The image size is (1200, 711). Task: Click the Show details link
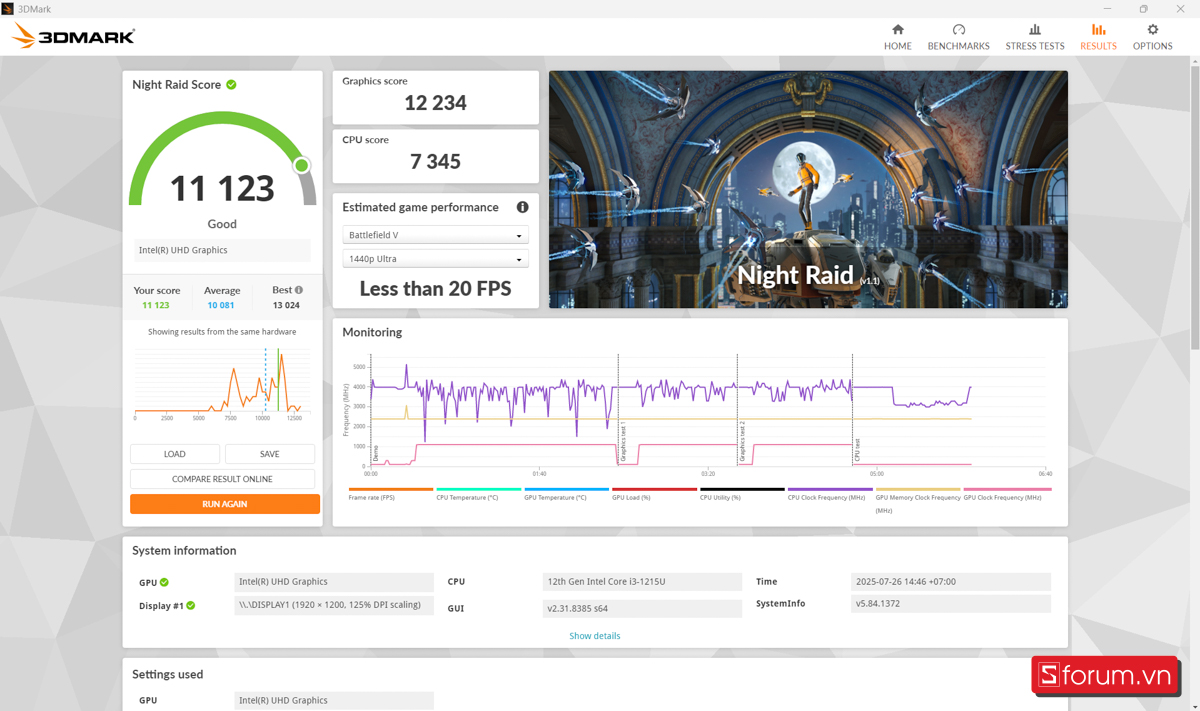tap(595, 636)
